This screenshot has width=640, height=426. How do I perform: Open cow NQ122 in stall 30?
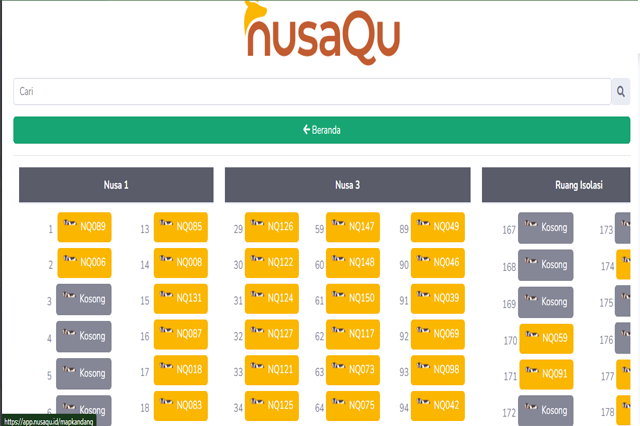coord(272,263)
